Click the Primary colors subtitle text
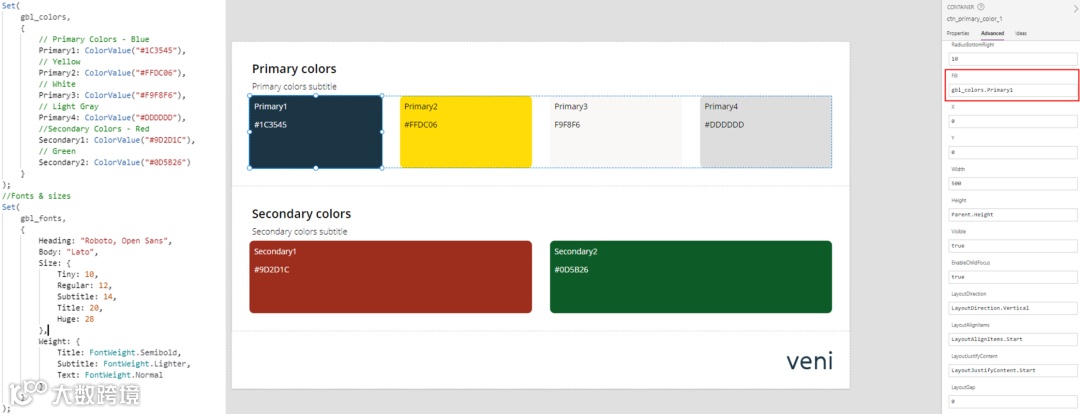 click(294, 87)
